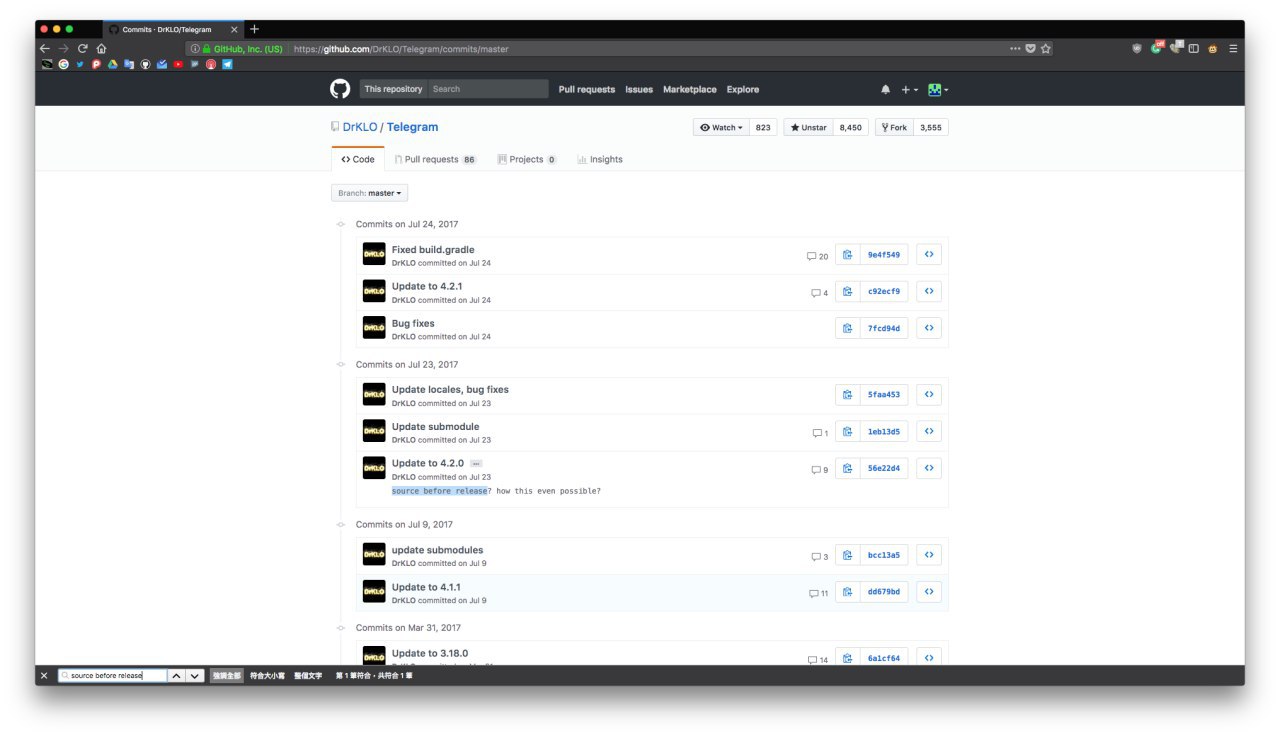This screenshot has height=736, width=1280.
Task: Click the GitHub repository search field
Action: click(488, 89)
